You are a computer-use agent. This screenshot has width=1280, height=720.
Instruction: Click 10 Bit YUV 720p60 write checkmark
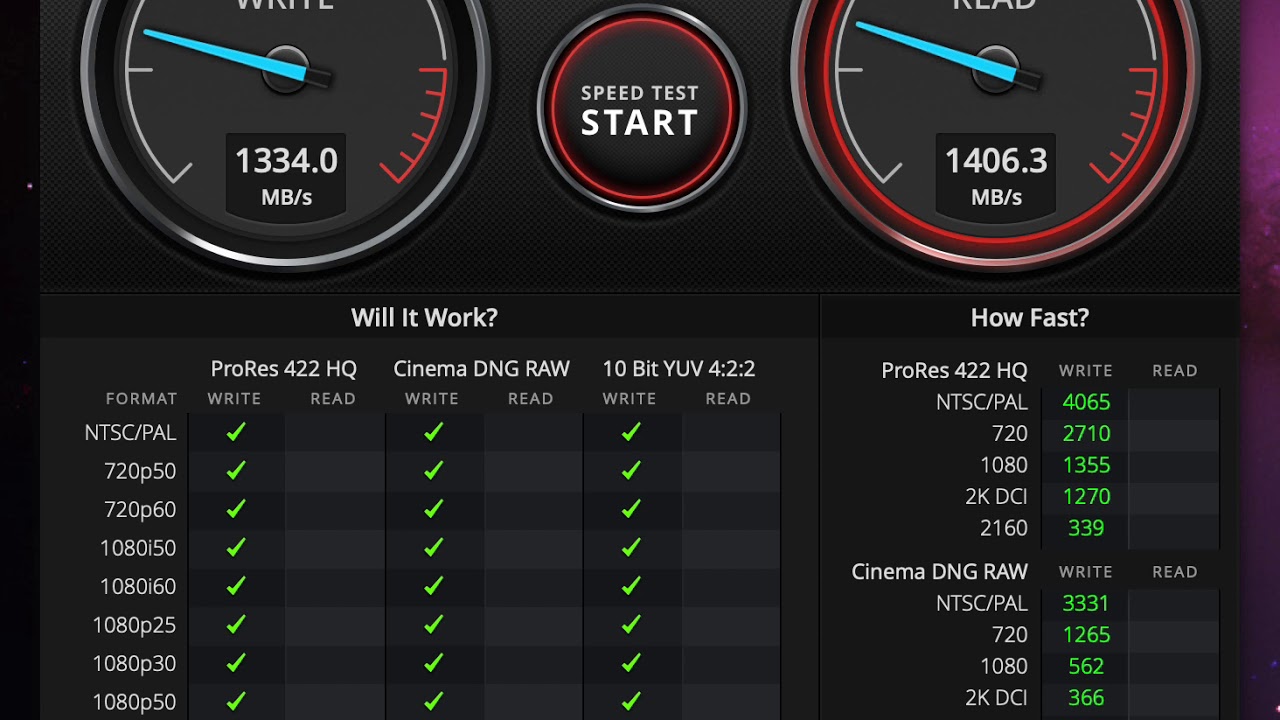pyautogui.click(x=631, y=509)
